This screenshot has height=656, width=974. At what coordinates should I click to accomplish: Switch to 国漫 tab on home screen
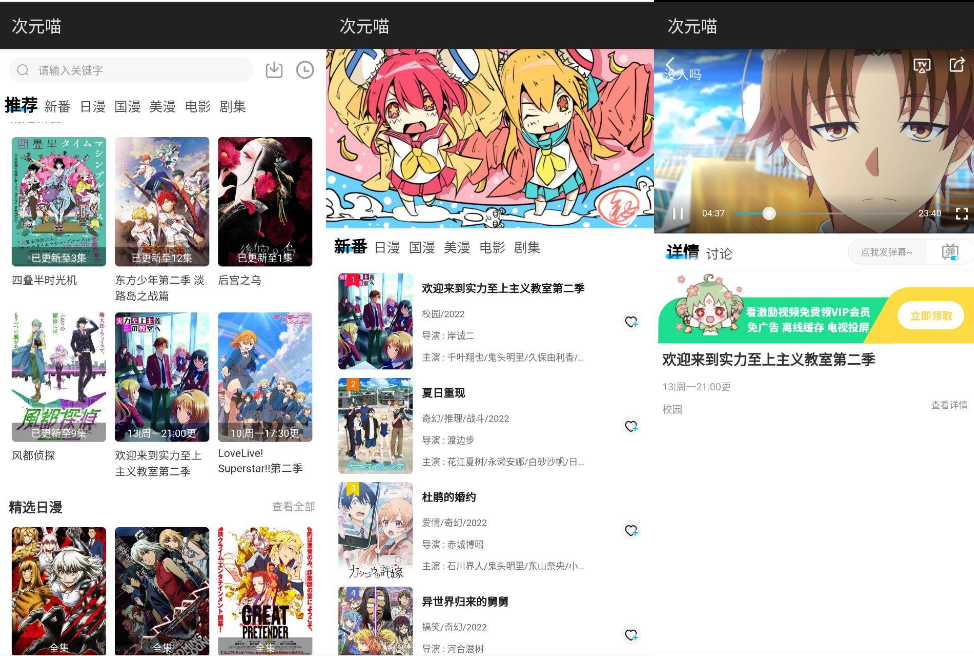tap(127, 107)
